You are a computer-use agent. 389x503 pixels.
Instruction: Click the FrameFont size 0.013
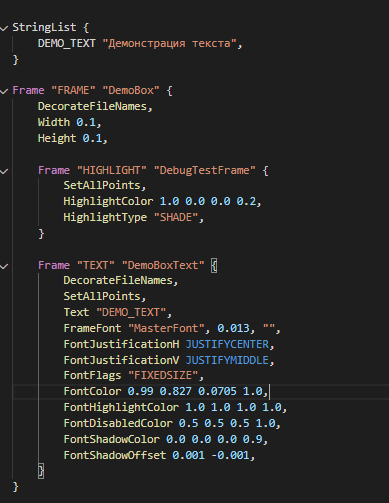(x=233, y=328)
